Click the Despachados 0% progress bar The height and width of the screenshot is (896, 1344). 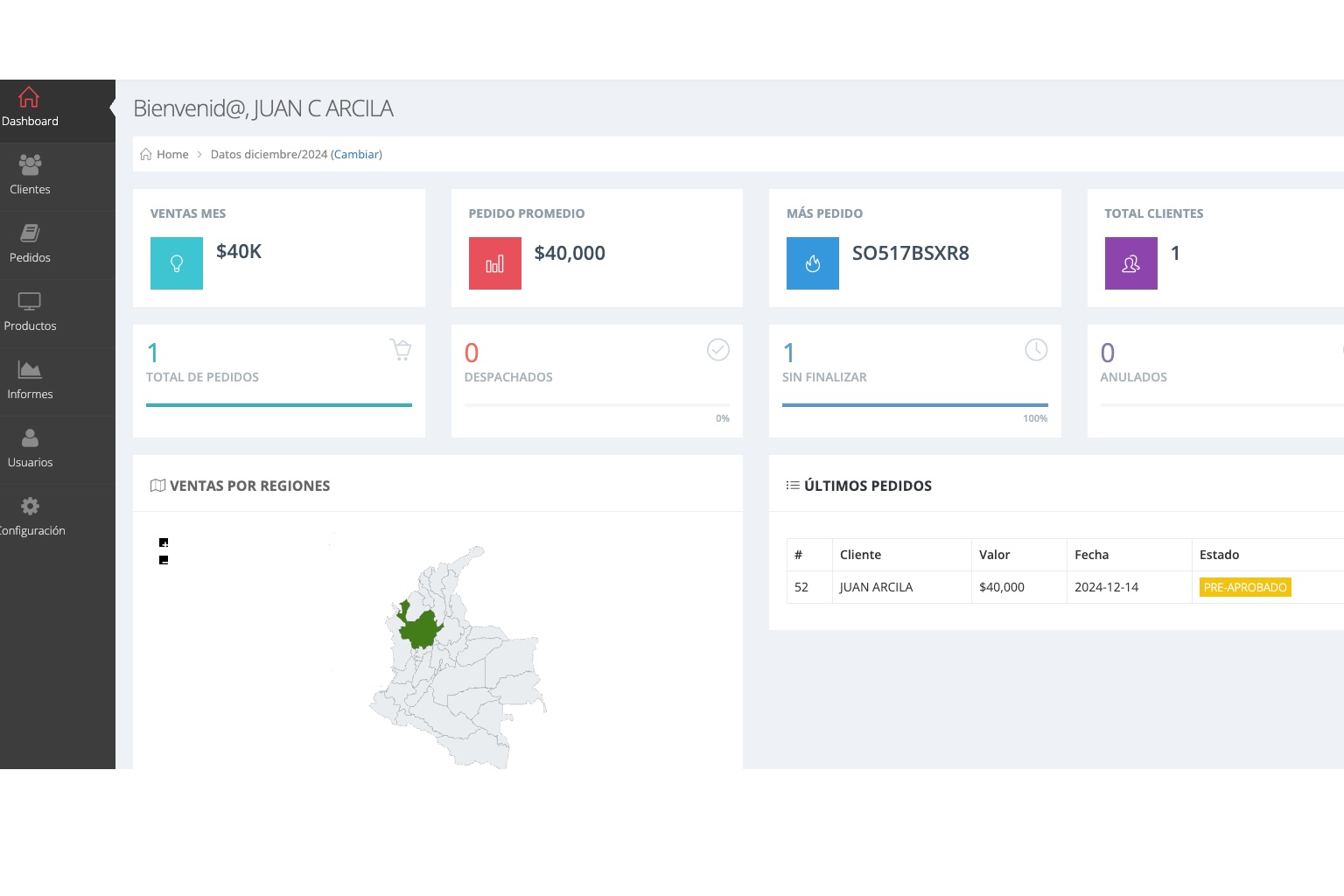point(597,405)
